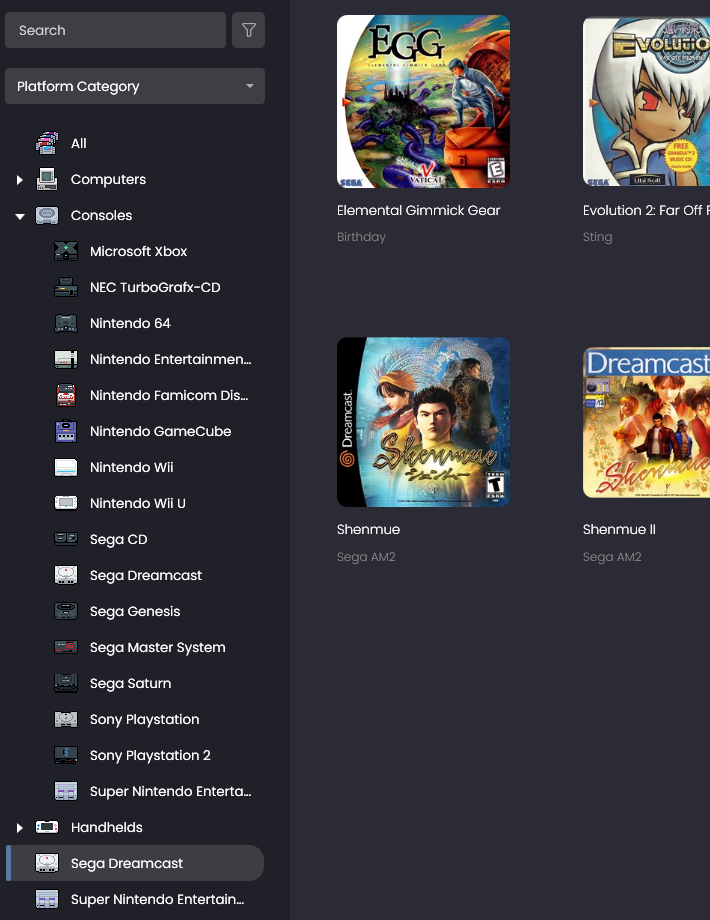Image resolution: width=710 pixels, height=920 pixels.
Task: Expand the Handhelds category arrow
Action: [19, 828]
